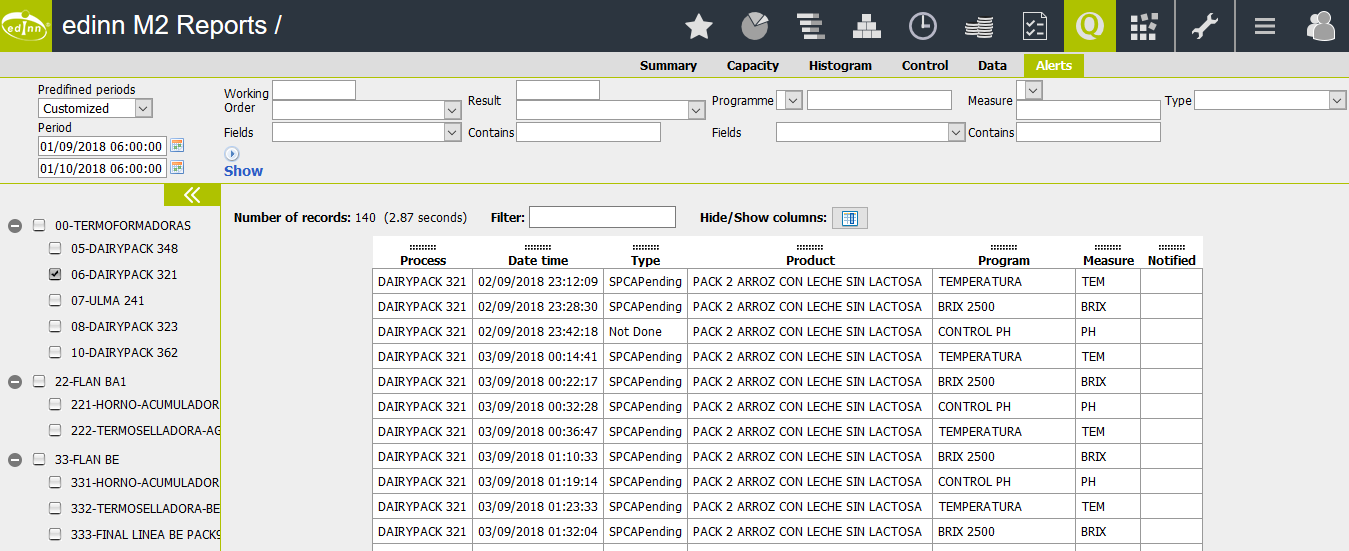
Task: Click drag handle above Process column
Action: coord(423,247)
